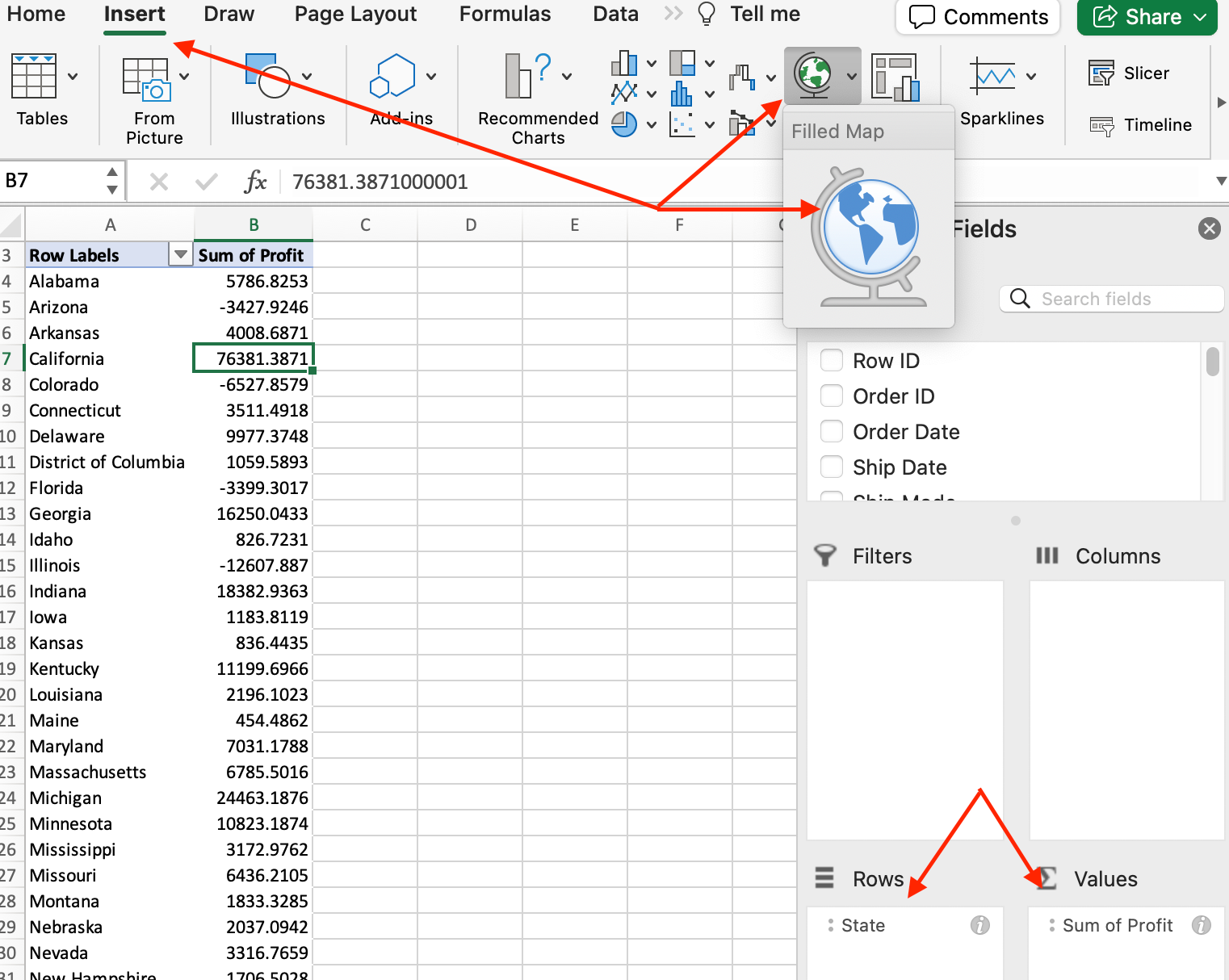Image resolution: width=1229 pixels, height=980 pixels.
Task: Click the Name Box showing B7
Action: tap(52, 181)
